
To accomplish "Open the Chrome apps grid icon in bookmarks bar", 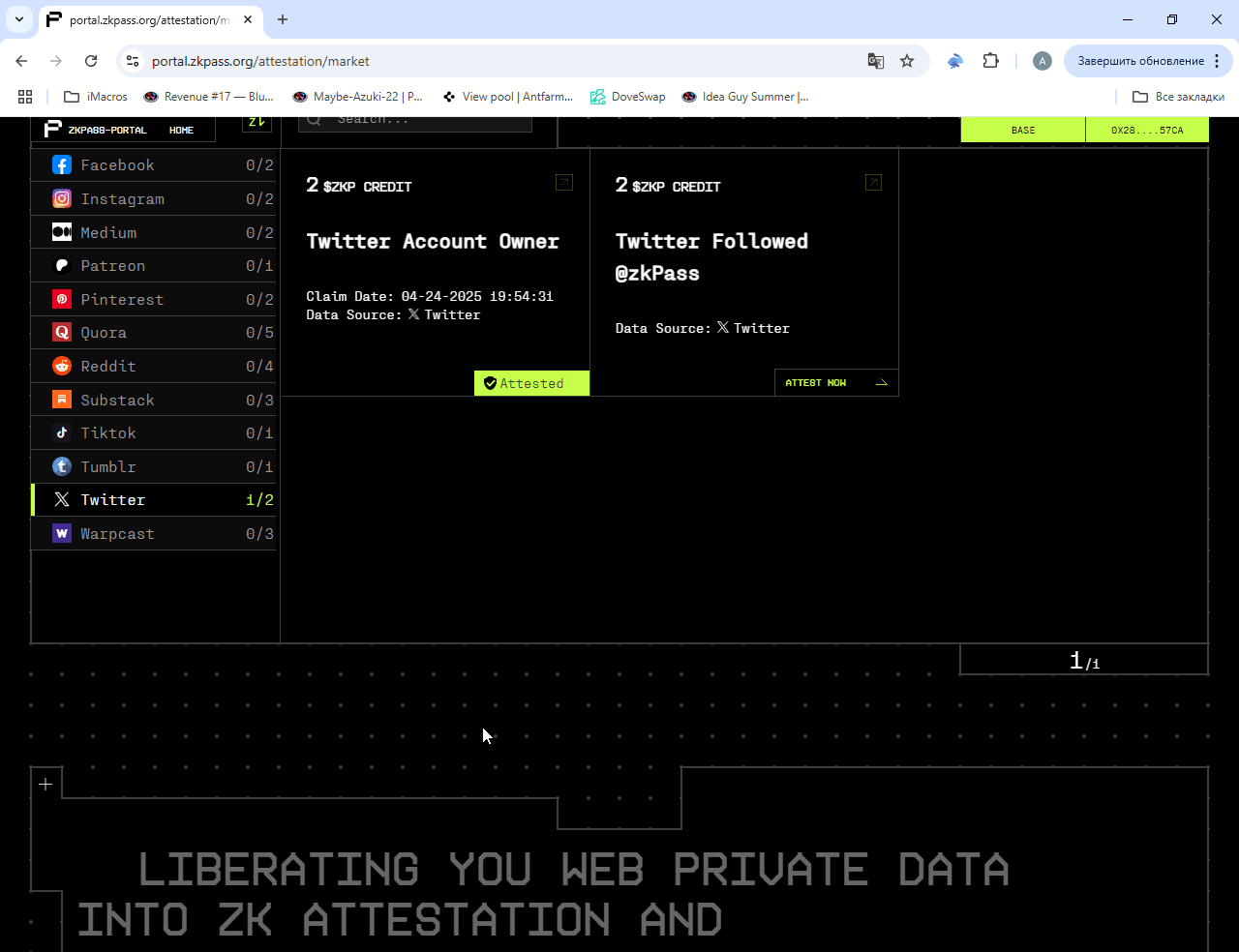I will coord(25,97).
